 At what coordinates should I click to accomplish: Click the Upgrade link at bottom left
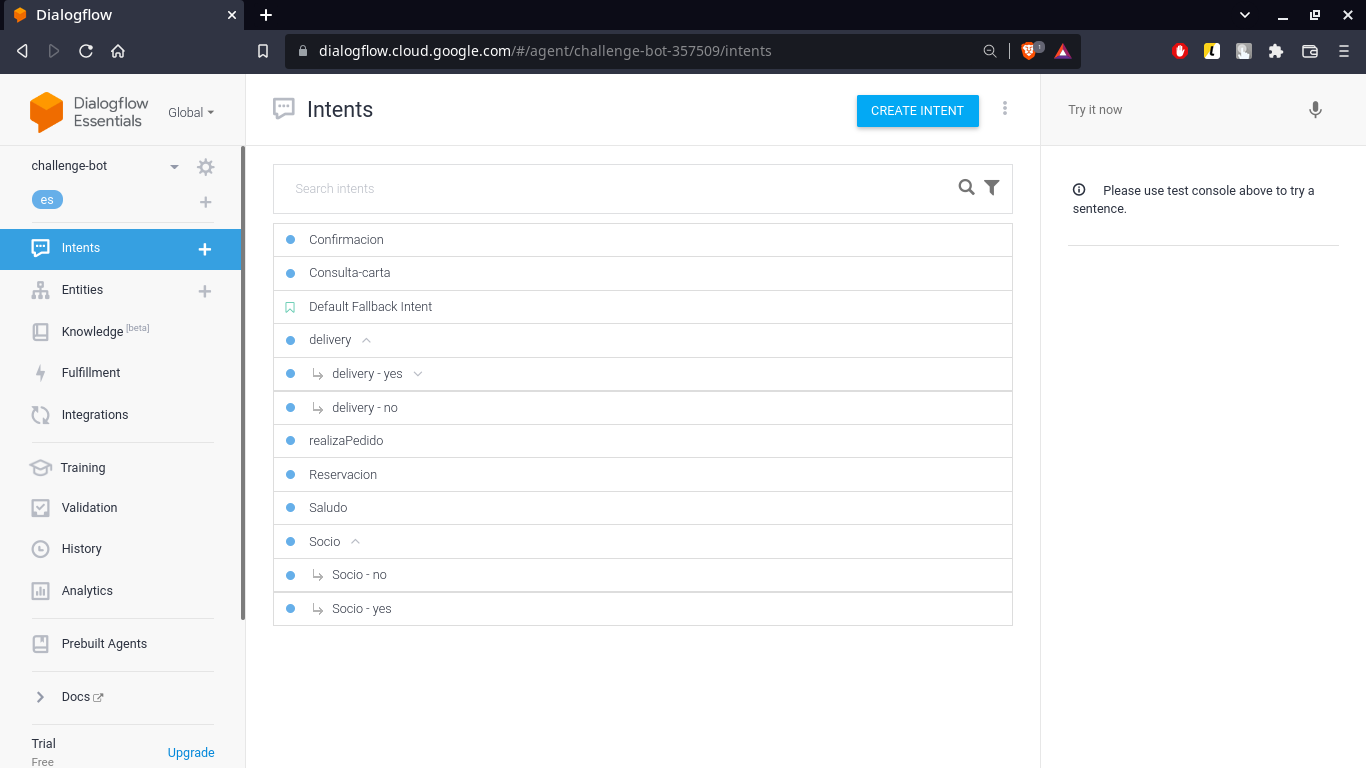(x=190, y=752)
